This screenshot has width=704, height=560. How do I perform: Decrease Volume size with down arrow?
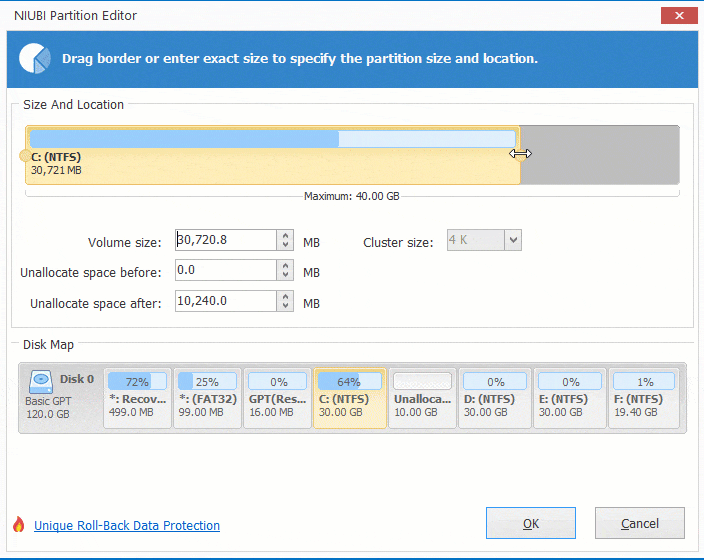click(x=285, y=245)
